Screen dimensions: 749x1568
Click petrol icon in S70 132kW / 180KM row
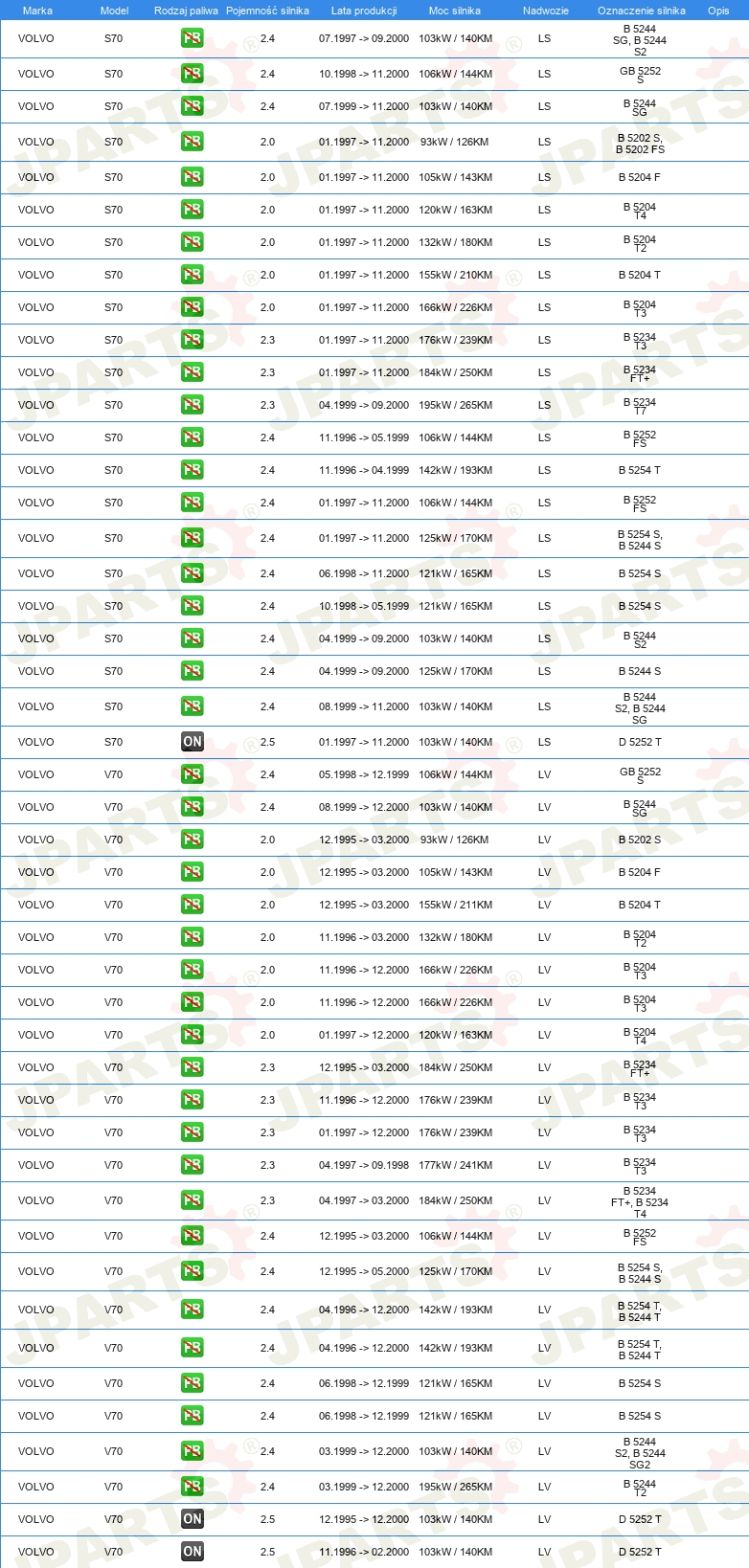[x=193, y=242]
